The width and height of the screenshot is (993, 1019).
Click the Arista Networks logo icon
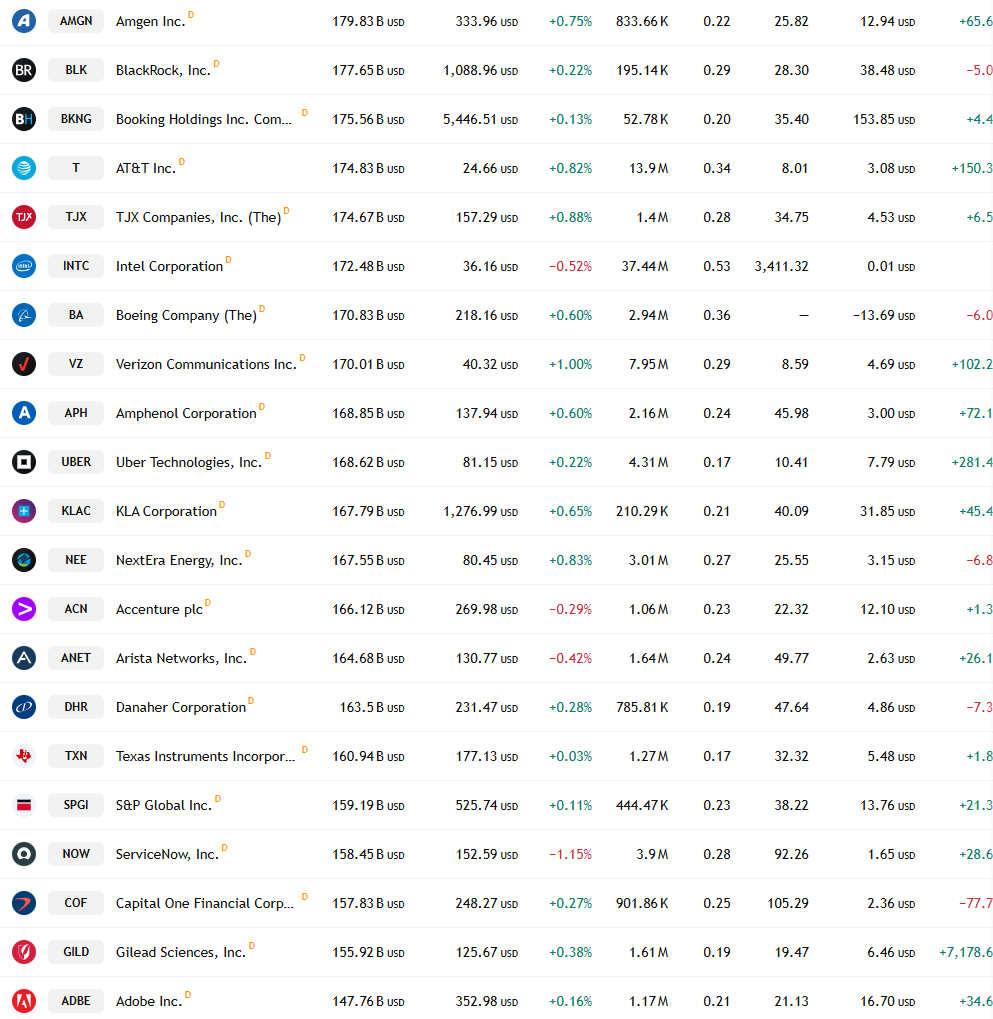24,658
